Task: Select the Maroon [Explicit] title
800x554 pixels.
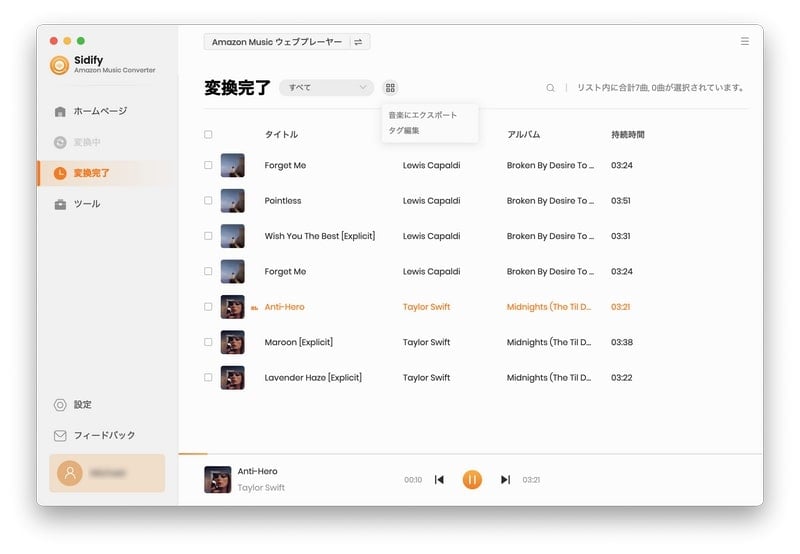Action: [298, 342]
